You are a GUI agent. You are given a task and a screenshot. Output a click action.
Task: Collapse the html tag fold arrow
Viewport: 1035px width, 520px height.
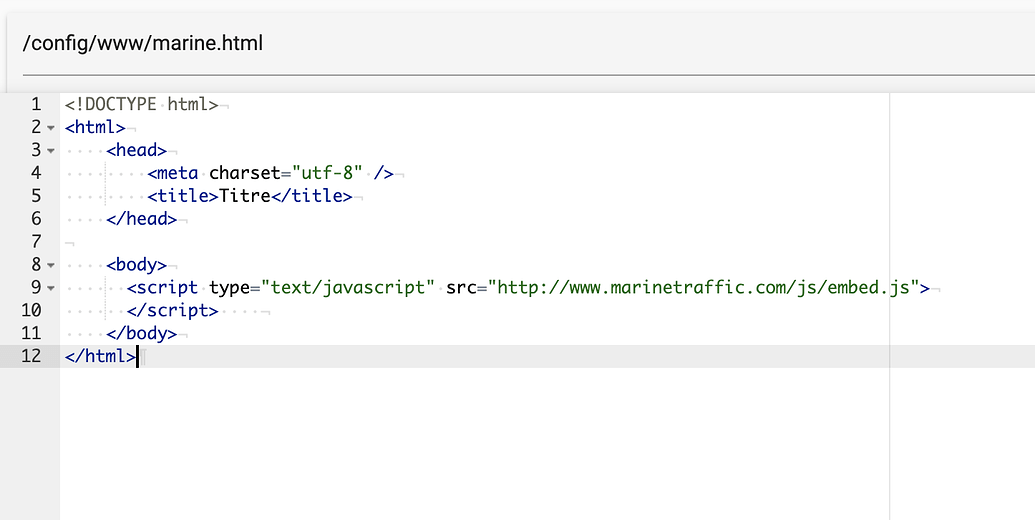tap(50, 128)
